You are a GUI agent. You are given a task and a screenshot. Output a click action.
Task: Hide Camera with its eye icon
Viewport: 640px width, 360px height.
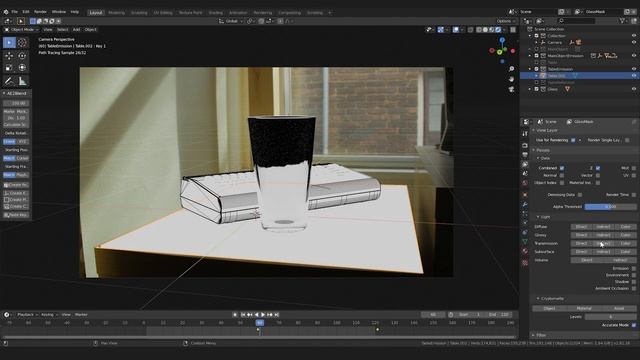(x=634, y=42)
